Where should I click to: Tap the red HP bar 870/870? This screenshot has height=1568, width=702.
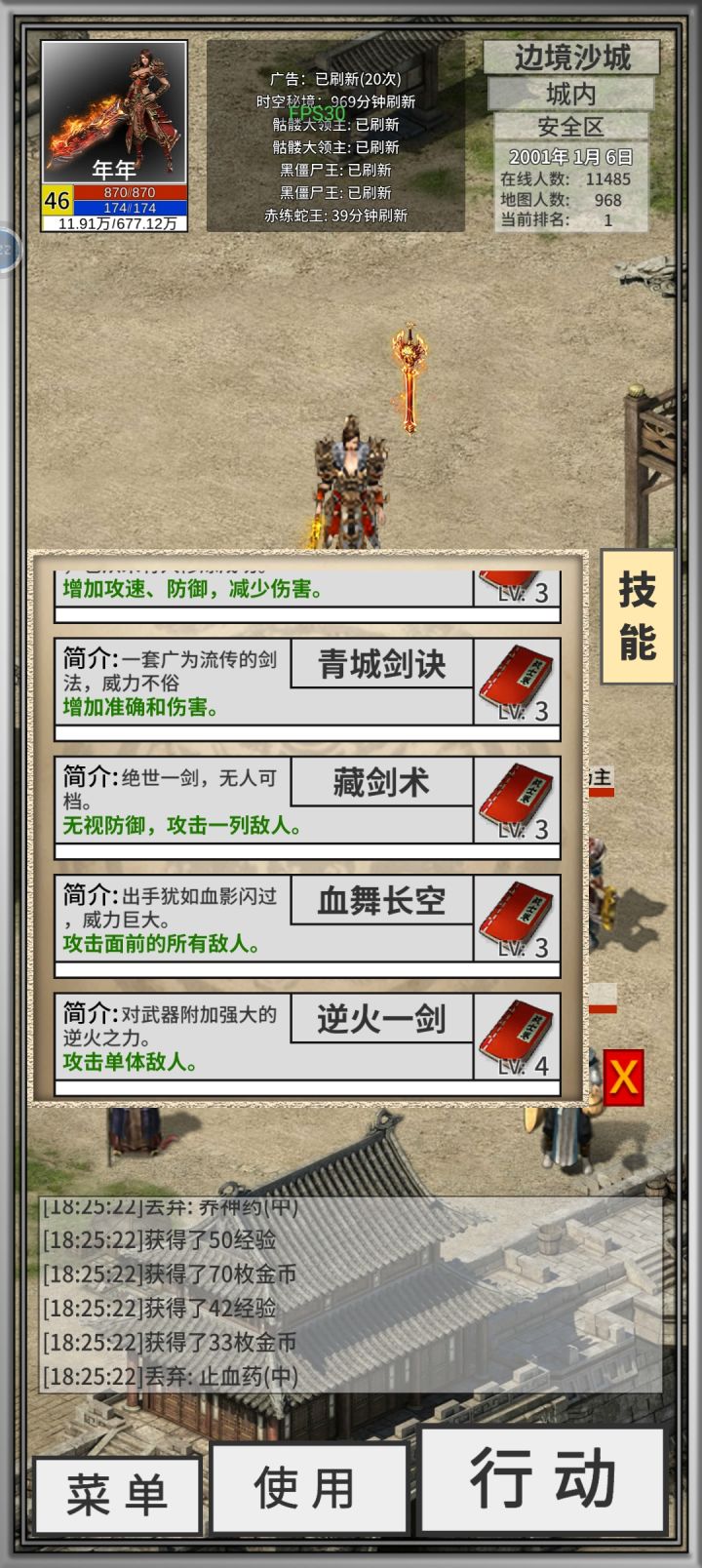(x=129, y=193)
